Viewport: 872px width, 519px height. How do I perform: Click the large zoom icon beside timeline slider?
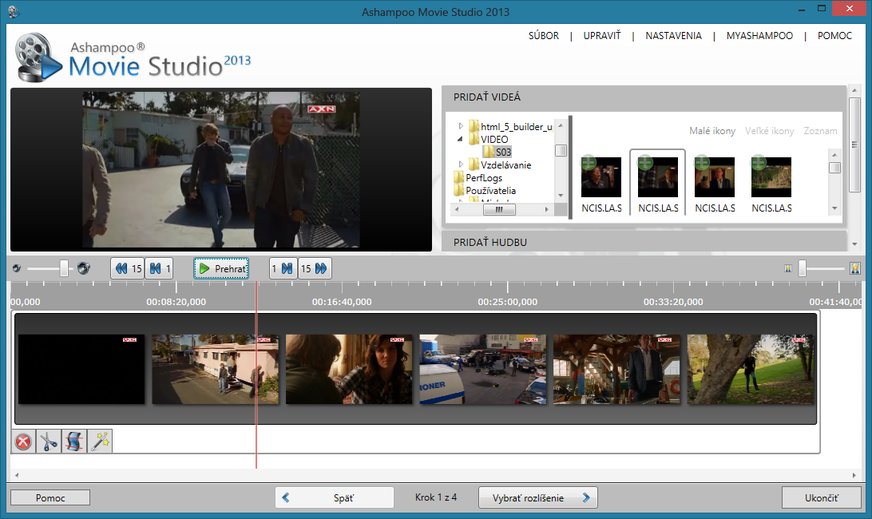pyautogui.click(x=855, y=268)
